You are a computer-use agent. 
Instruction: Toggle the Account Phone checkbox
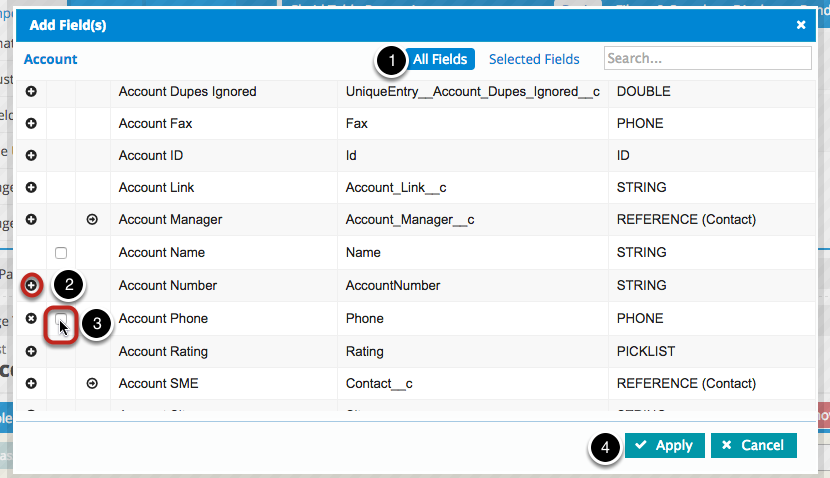pos(61,320)
